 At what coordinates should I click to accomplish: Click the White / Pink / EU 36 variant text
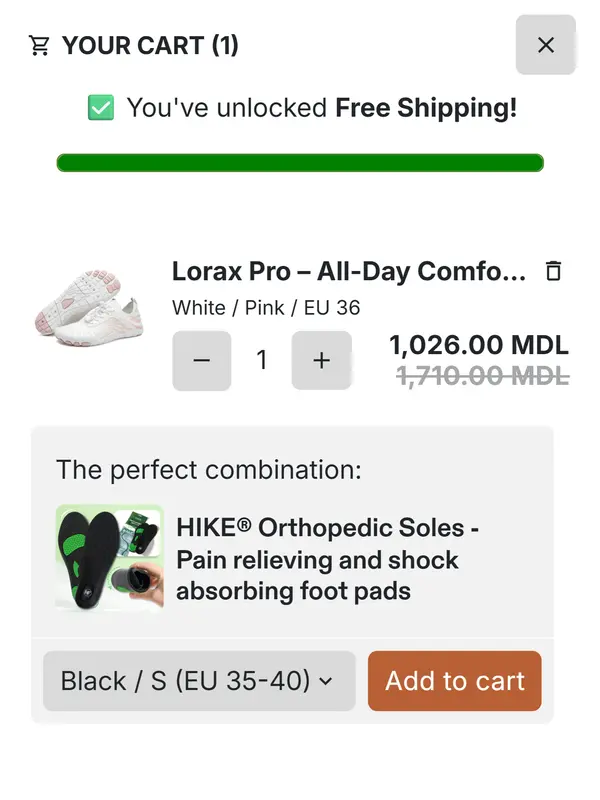click(x=266, y=307)
